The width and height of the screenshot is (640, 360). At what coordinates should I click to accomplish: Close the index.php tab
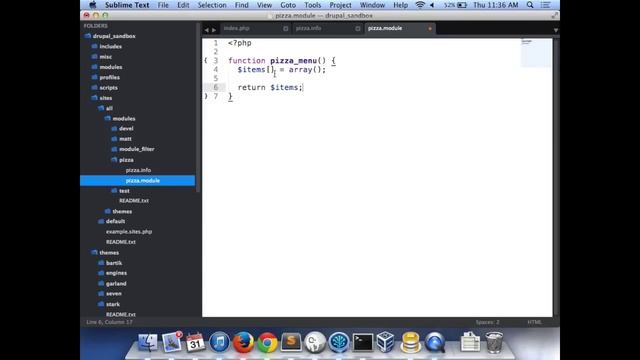[286, 29]
